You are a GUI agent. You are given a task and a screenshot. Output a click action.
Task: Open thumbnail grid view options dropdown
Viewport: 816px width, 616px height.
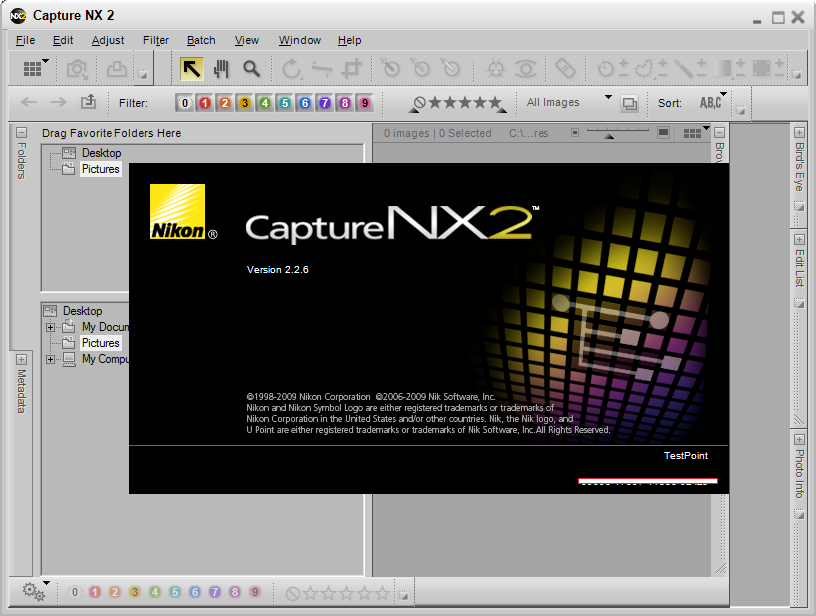coord(696,133)
